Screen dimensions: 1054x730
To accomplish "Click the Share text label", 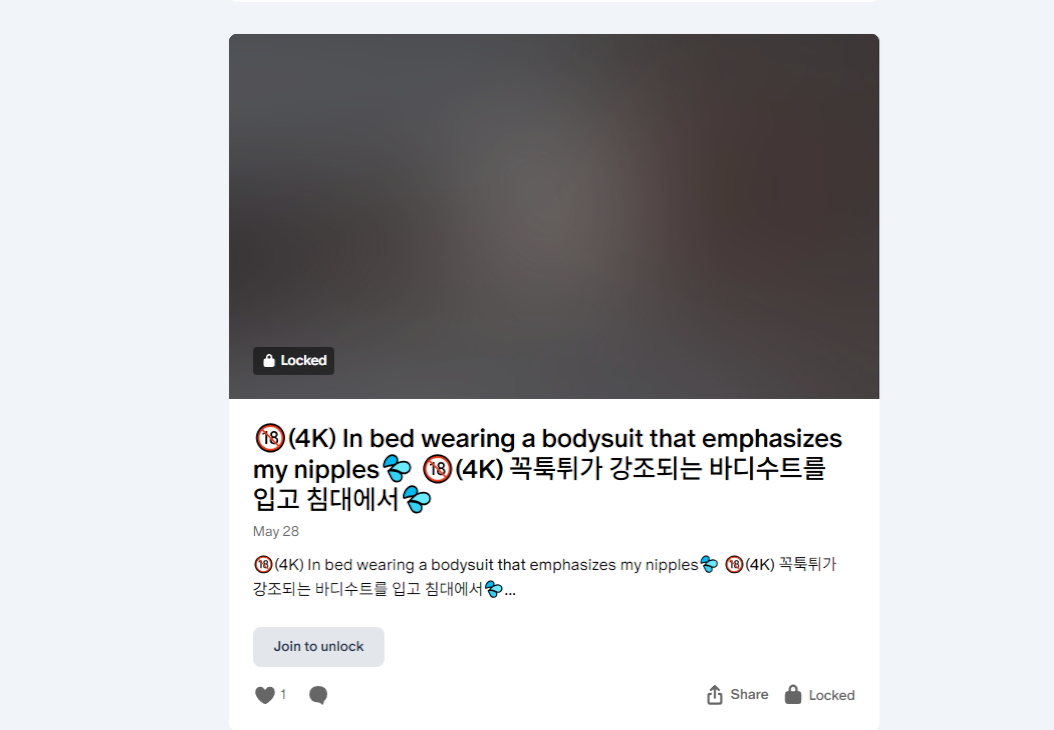I will 749,694.
